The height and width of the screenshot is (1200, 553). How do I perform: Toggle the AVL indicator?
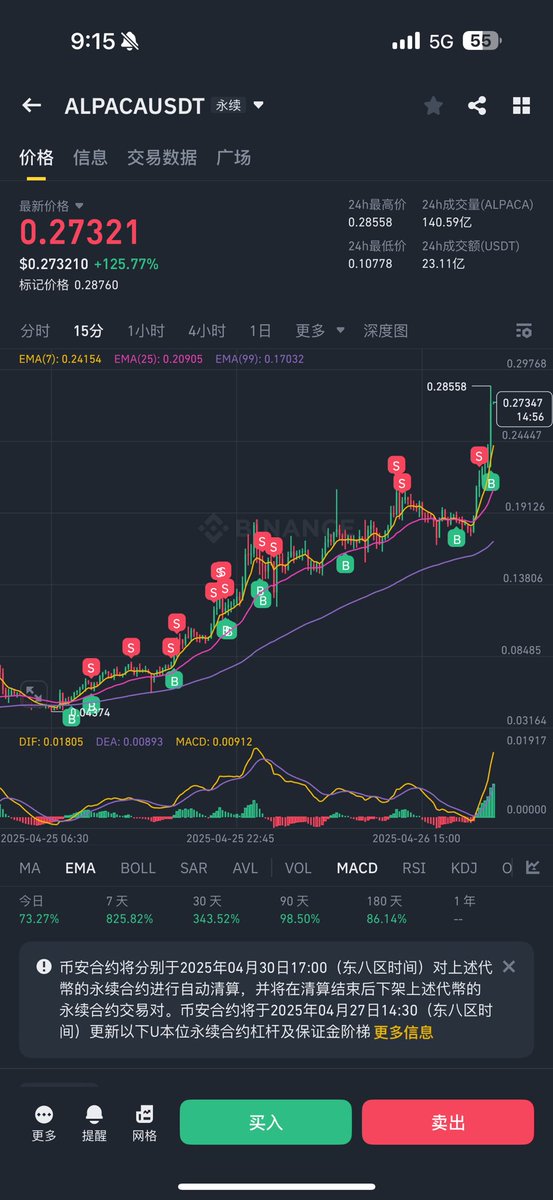[245, 868]
